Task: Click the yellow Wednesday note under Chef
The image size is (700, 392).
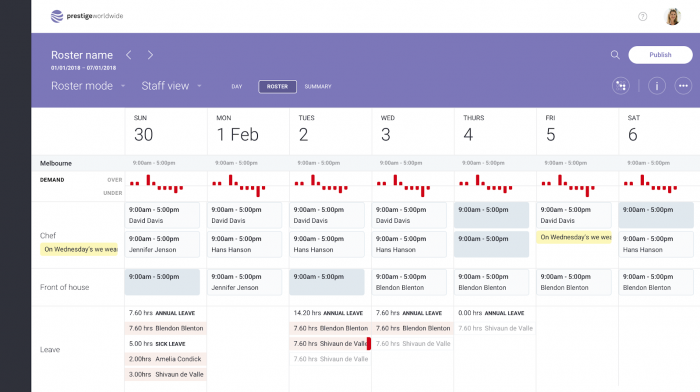Action: tap(79, 249)
